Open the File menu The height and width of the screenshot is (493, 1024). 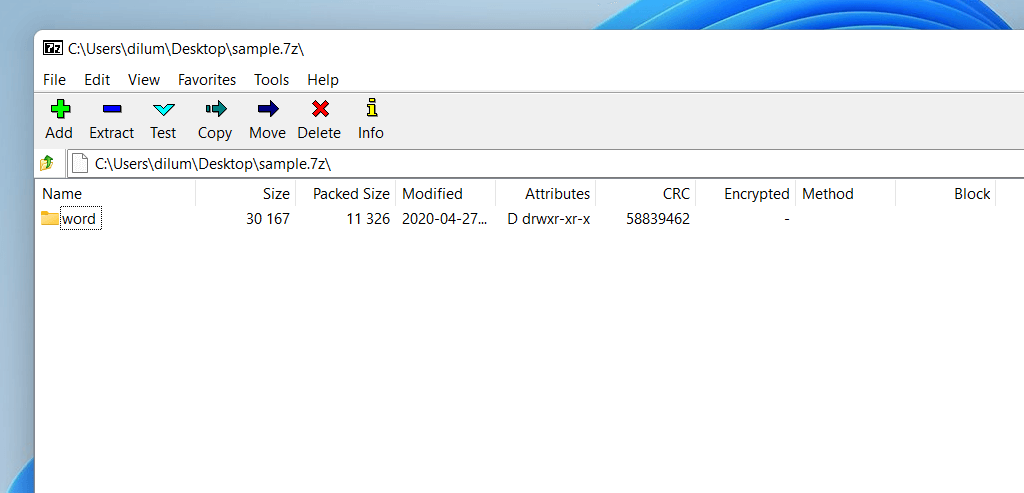tap(54, 80)
